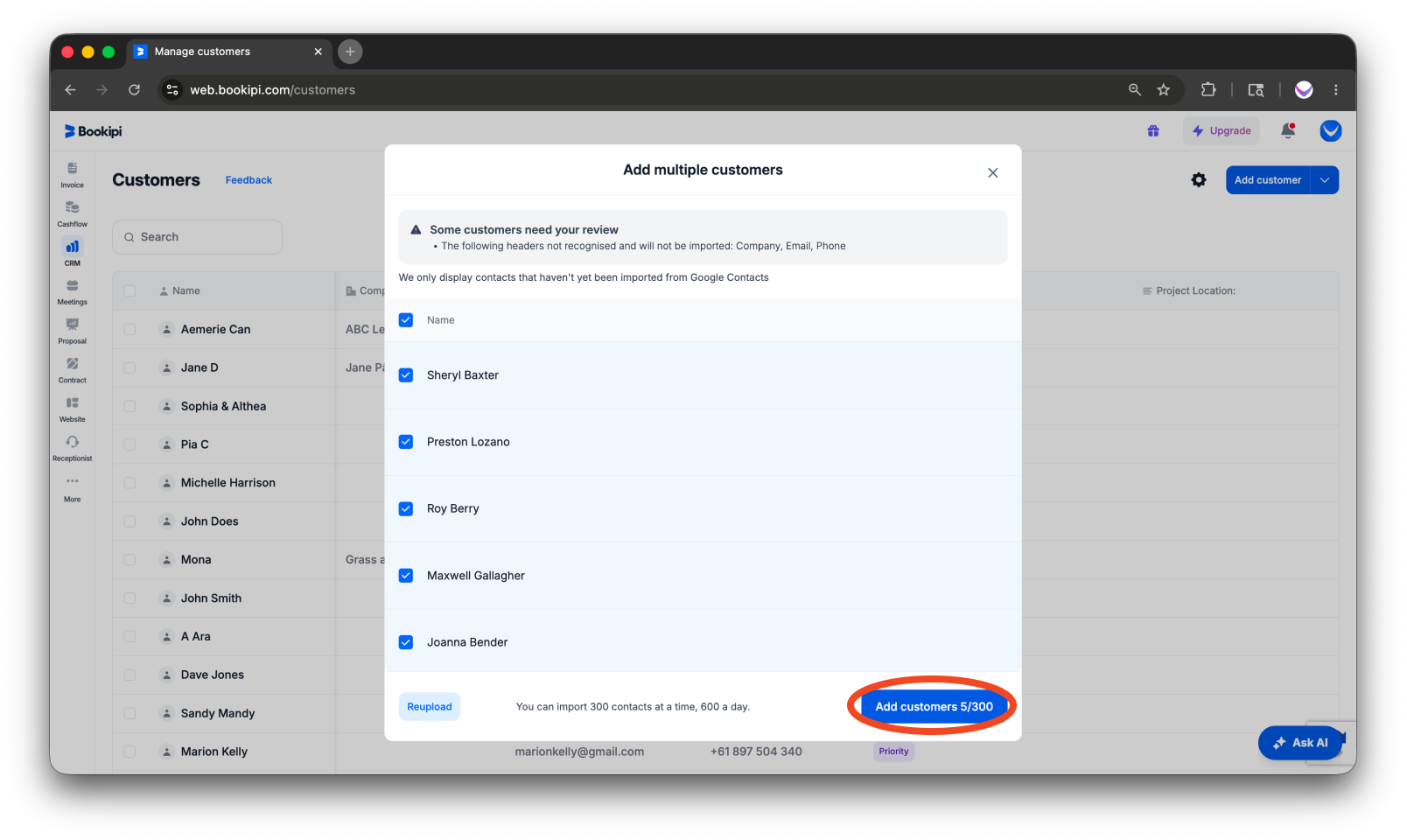Open Chrome's three-dot menu
Screen dimensions: 1407x840
(1335, 89)
